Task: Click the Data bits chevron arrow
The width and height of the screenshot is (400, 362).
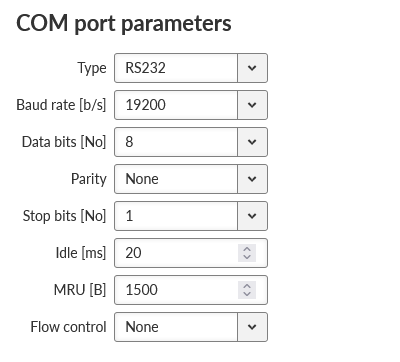Action: click(252, 142)
